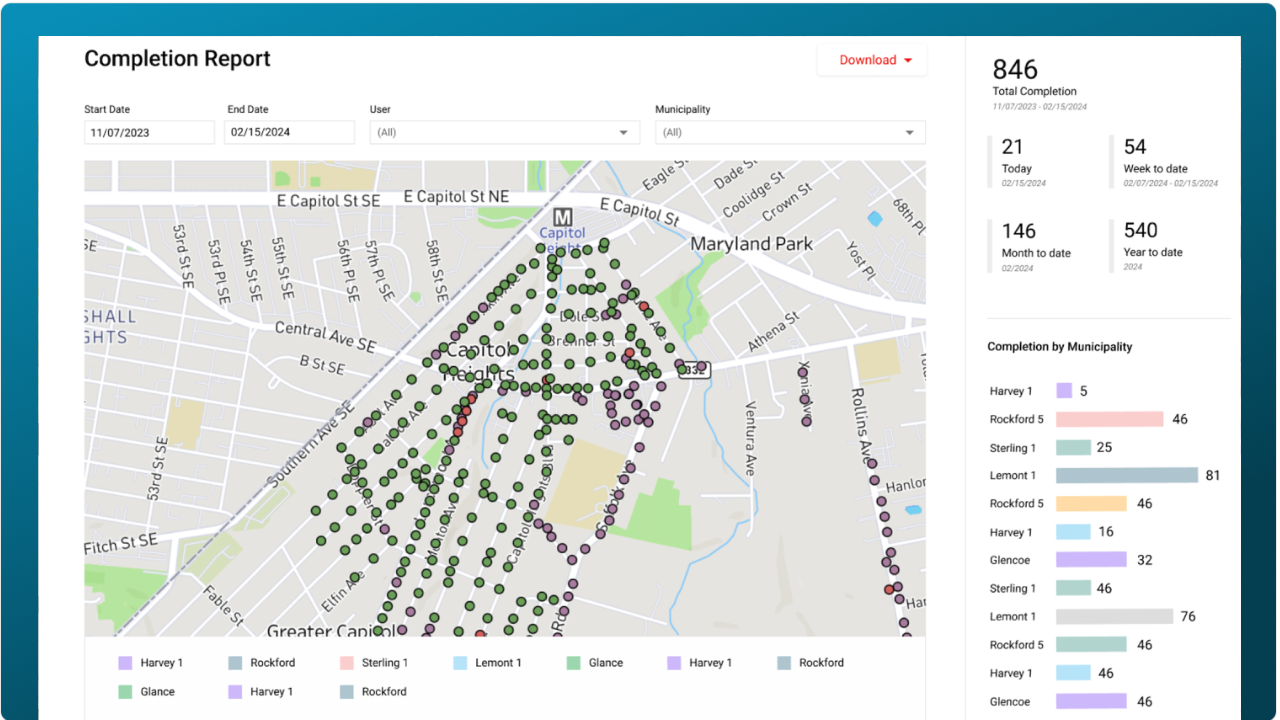This screenshot has height=720, width=1280.
Task: Open the Year to date stat showing 540
Action: tap(1140, 231)
